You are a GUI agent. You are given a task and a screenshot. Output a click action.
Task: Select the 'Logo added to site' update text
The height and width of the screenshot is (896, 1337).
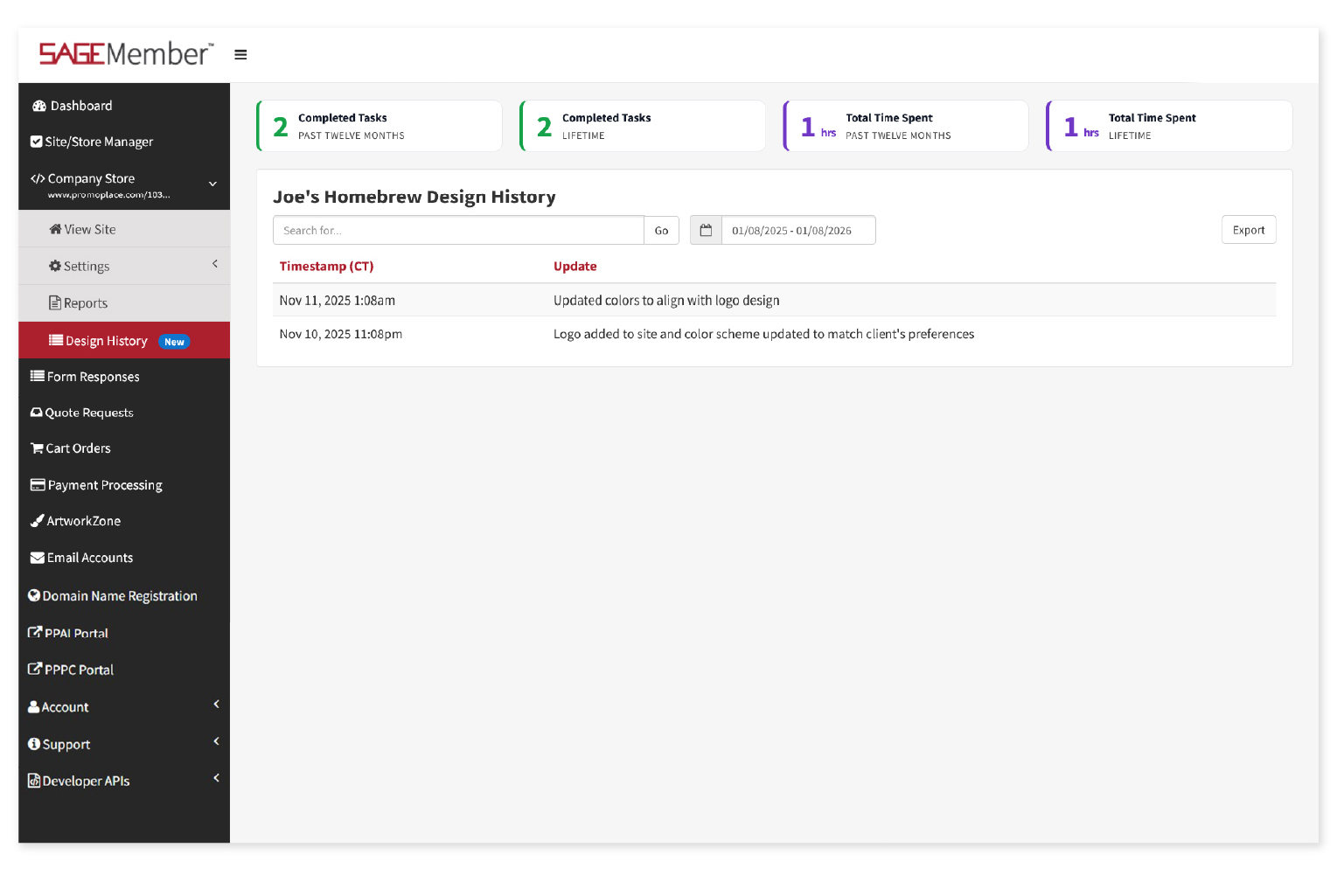763,334
